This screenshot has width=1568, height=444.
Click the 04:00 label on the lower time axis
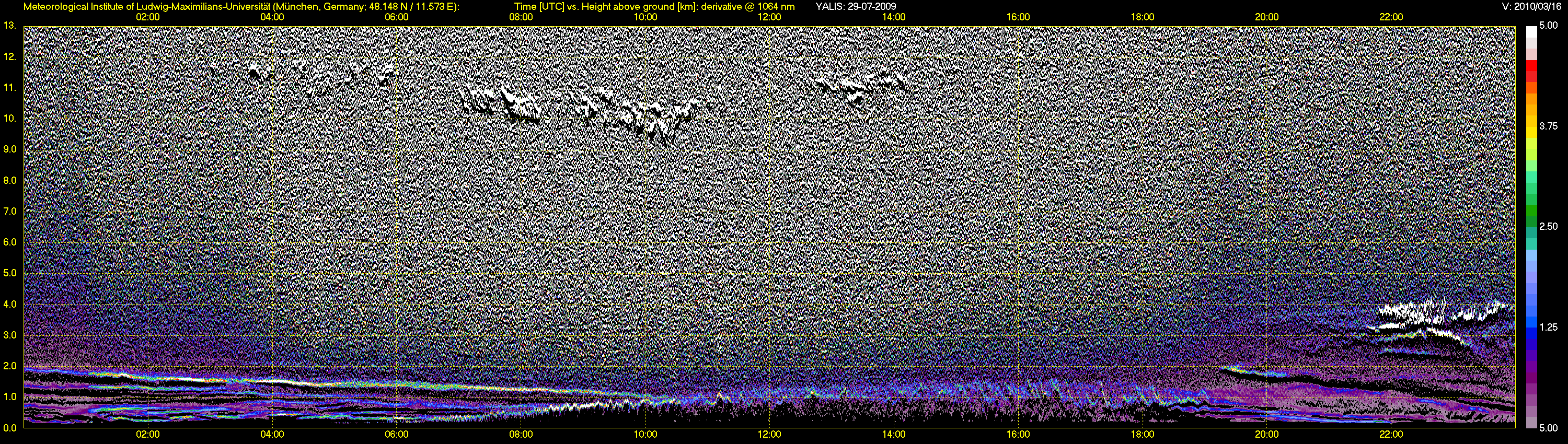pos(272,434)
